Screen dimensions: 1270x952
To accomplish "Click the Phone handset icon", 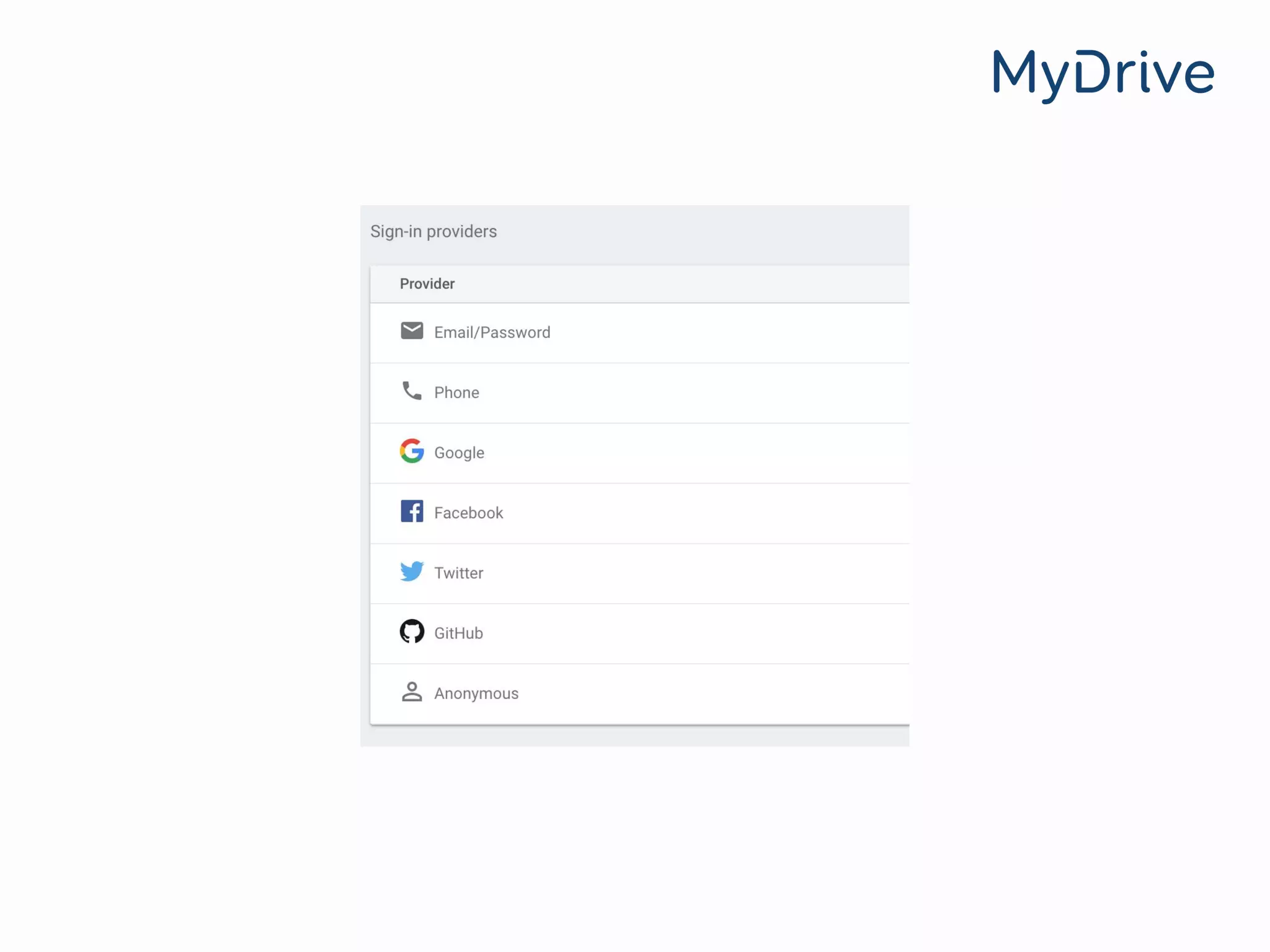I will (412, 391).
